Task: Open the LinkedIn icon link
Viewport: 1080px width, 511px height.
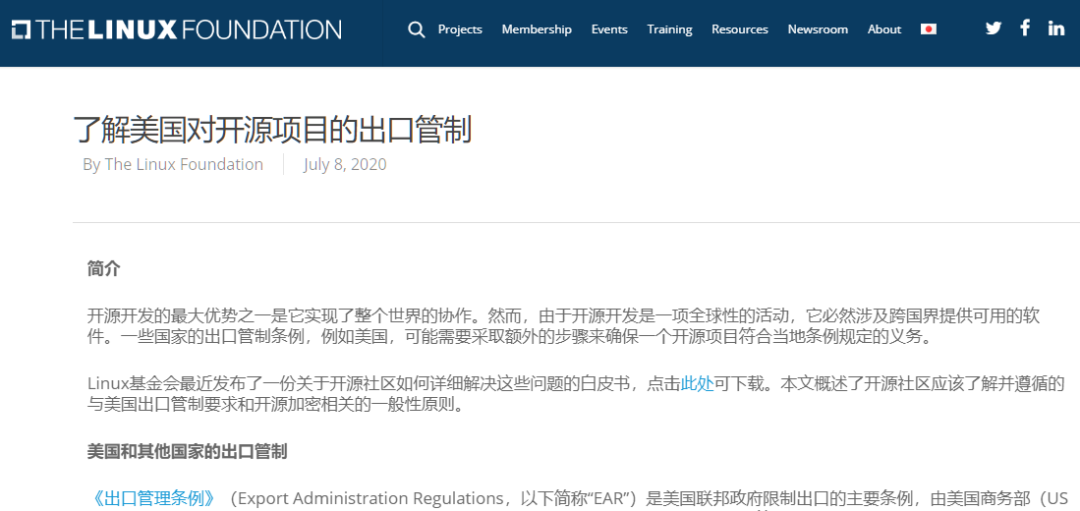Action: tap(1057, 29)
